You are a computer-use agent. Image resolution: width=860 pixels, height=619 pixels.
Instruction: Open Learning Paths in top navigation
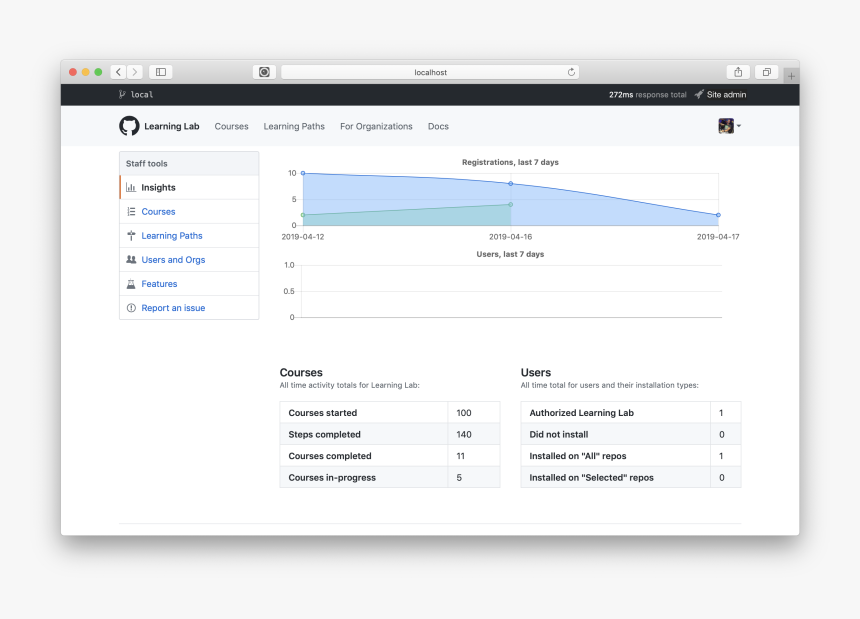click(x=294, y=126)
